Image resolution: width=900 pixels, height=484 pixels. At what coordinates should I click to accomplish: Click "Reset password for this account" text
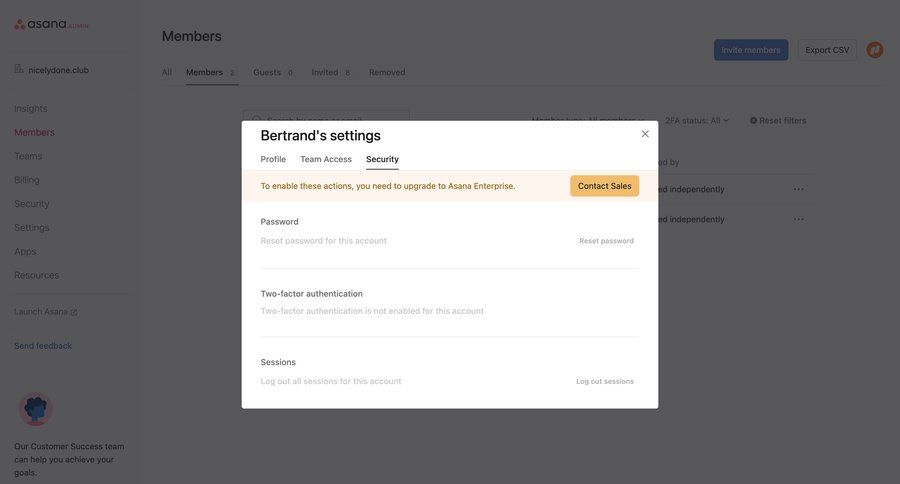(324, 241)
